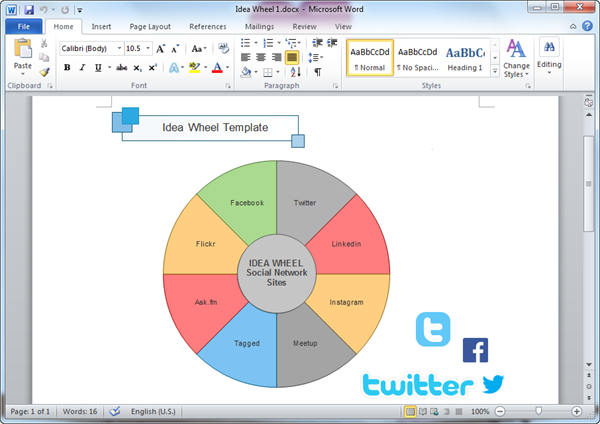The image size is (600, 424).
Task: Apply subscript formatting
Action: coord(137,68)
